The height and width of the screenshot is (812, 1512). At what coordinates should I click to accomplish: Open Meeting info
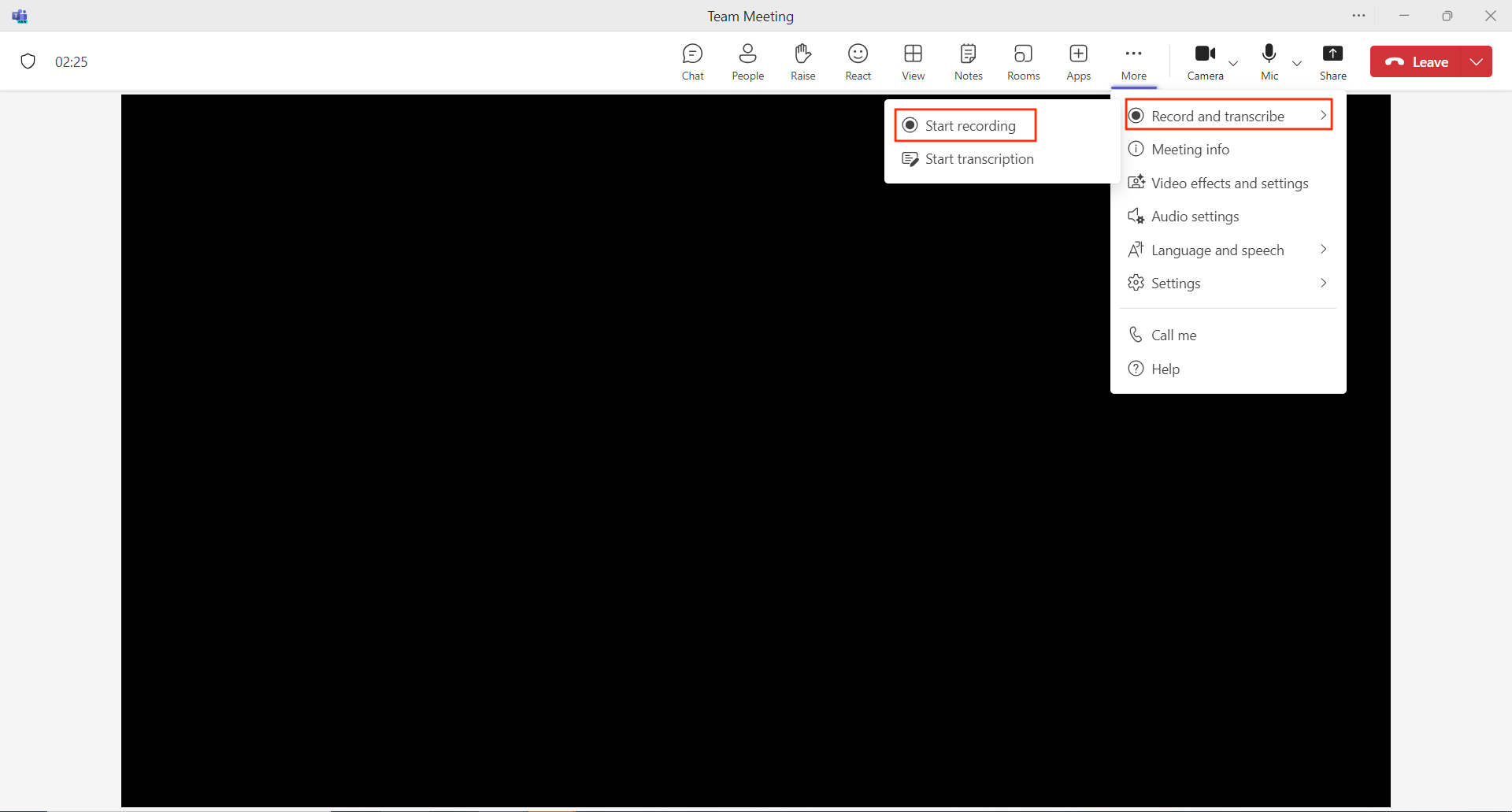pos(1228,150)
